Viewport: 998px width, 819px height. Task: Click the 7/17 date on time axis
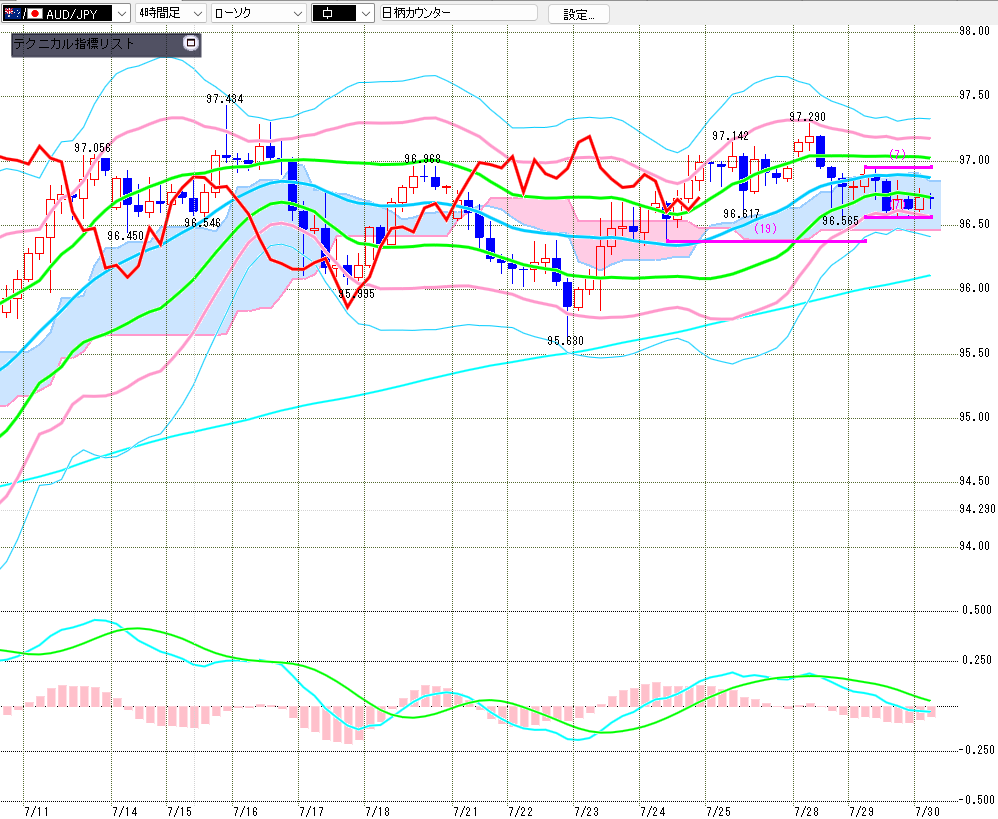tap(312, 811)
